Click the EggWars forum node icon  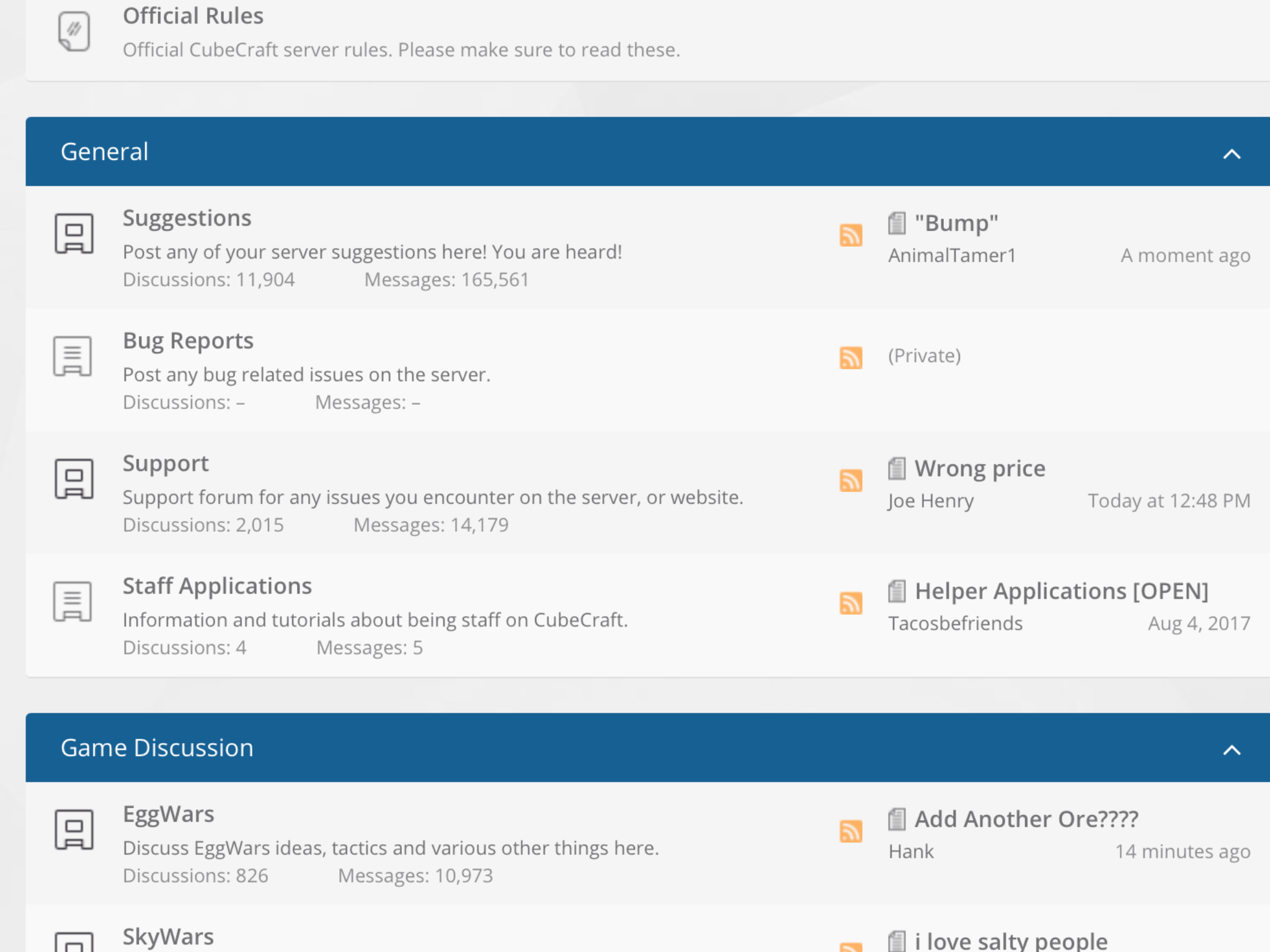(74, 830)
